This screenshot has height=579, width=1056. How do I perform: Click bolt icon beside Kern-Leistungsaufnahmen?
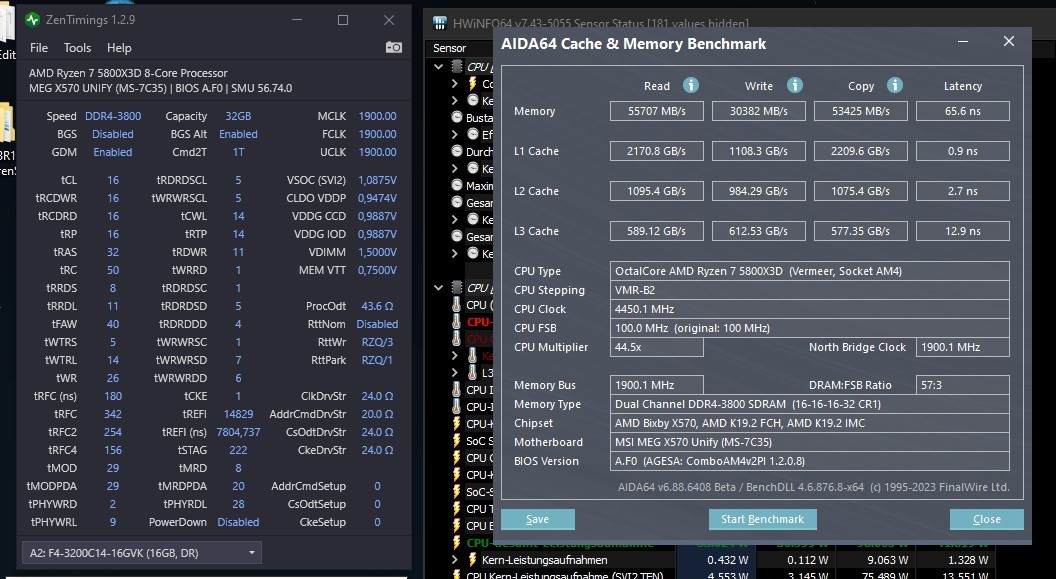(473, 559)
